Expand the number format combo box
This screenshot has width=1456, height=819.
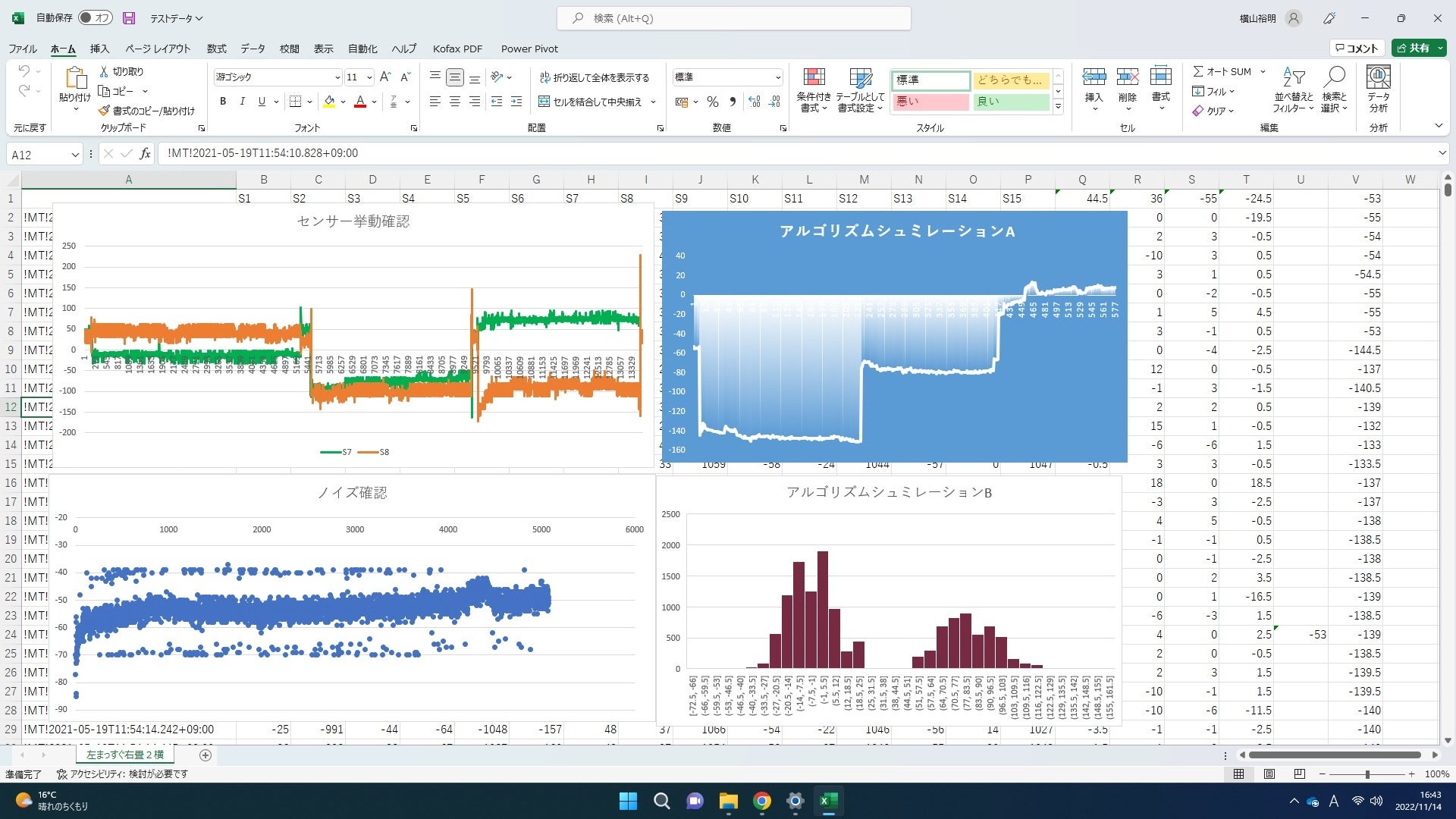pyautogui.click(x=777, y=77)
